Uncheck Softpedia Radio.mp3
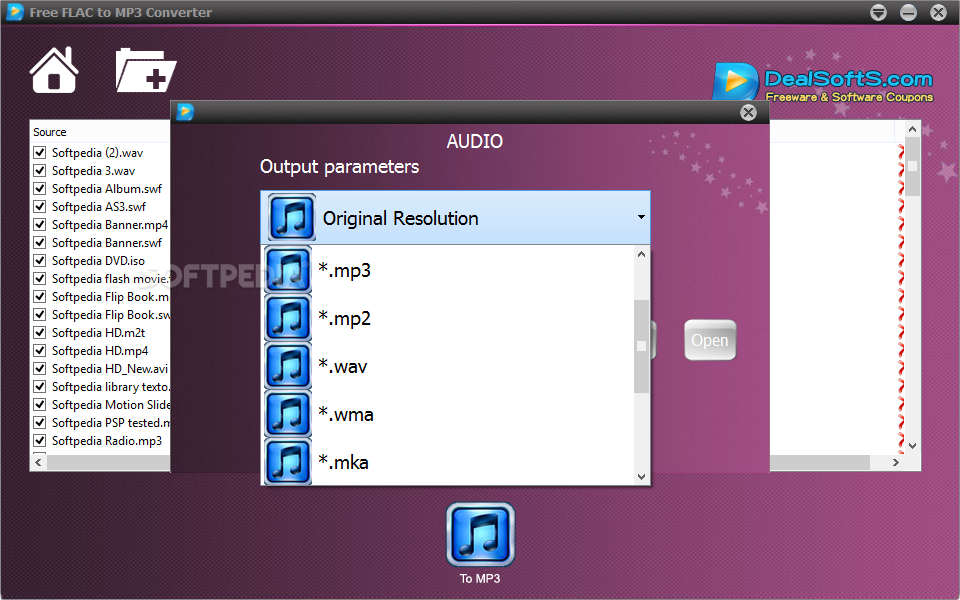 [40, 441]
